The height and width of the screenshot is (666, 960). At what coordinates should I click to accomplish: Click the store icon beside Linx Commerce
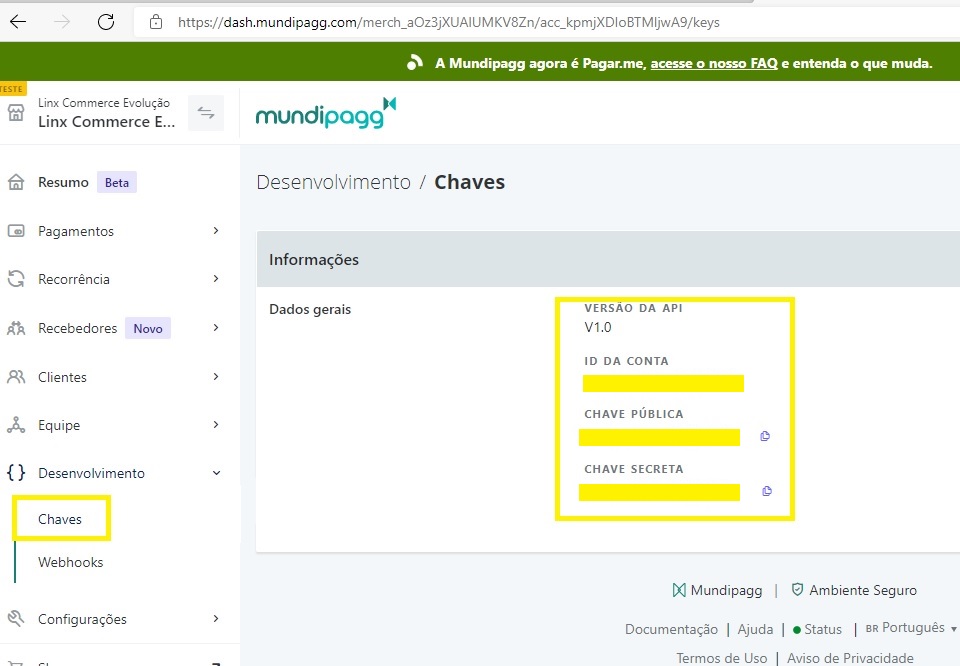[16, 113]
